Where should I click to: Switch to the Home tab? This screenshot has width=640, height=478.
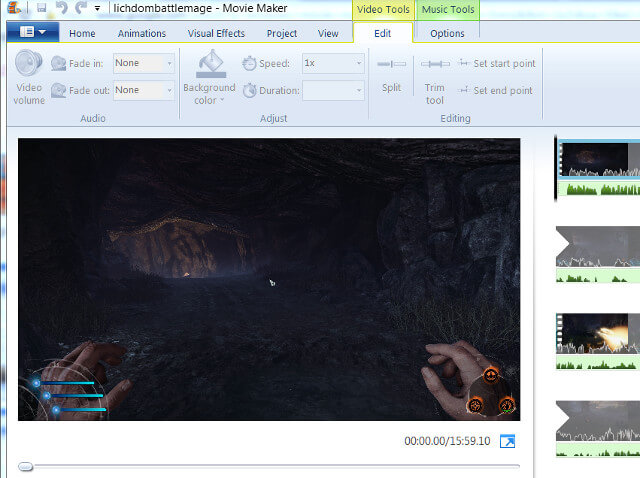(x=82, y=33)
